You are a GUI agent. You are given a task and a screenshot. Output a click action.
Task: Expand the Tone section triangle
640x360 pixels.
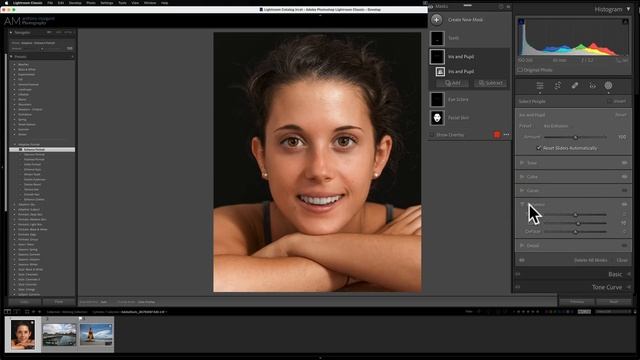522,163
